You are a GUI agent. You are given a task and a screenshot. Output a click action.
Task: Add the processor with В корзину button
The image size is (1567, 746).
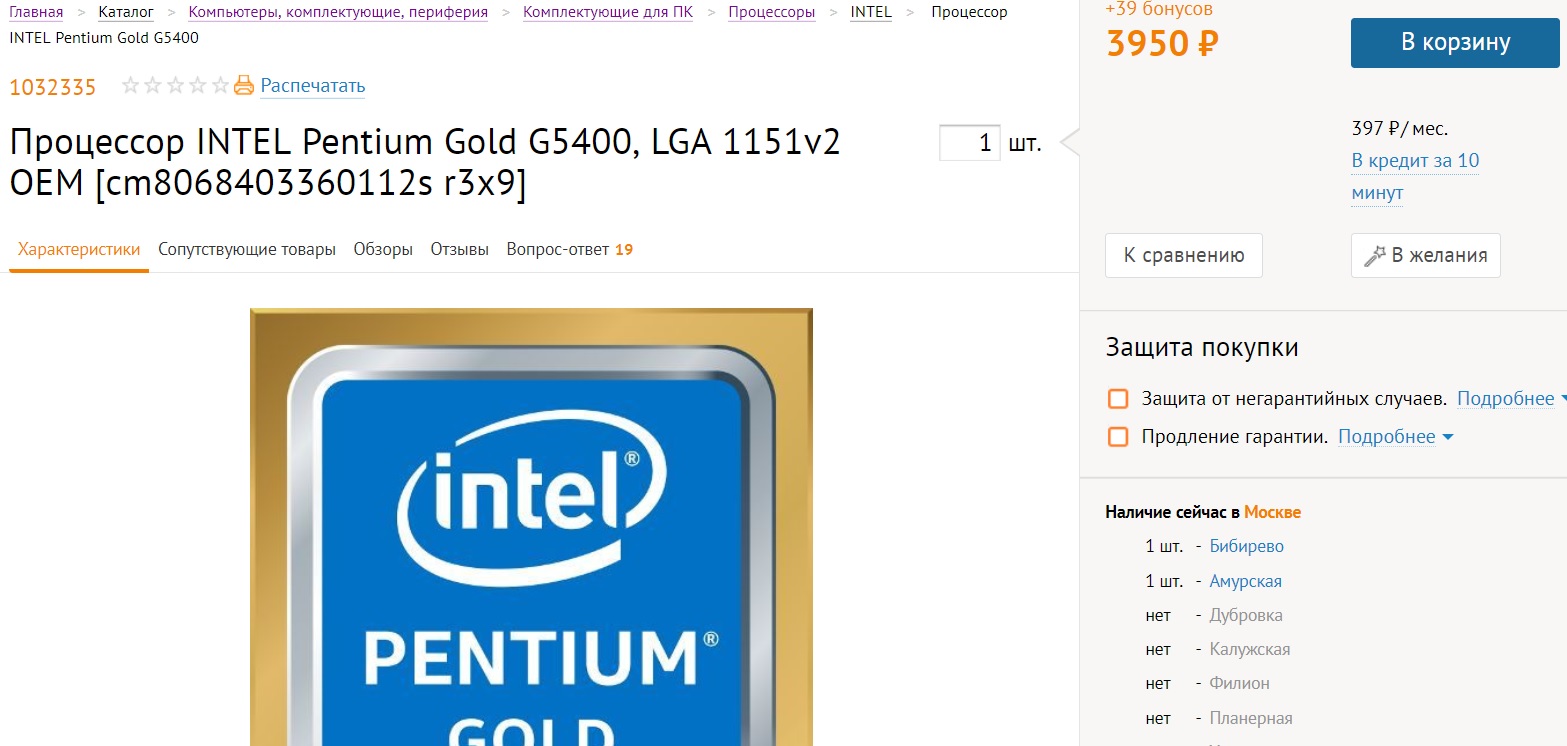click(1455, 42)
